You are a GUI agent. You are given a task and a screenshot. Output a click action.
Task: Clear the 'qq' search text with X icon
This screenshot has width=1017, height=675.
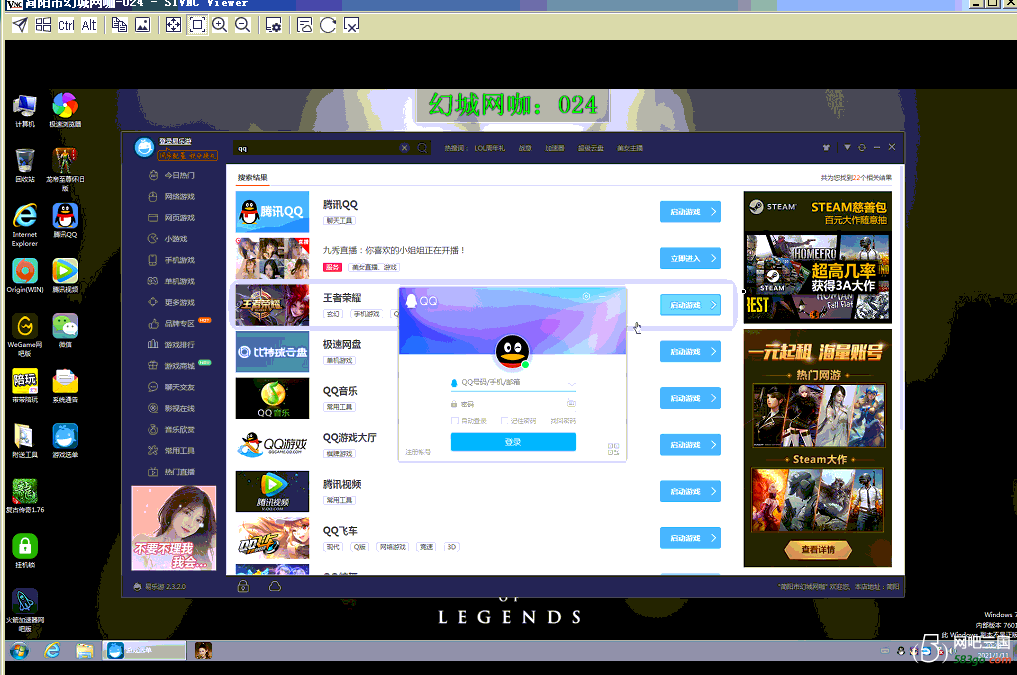tap(404, 148)
